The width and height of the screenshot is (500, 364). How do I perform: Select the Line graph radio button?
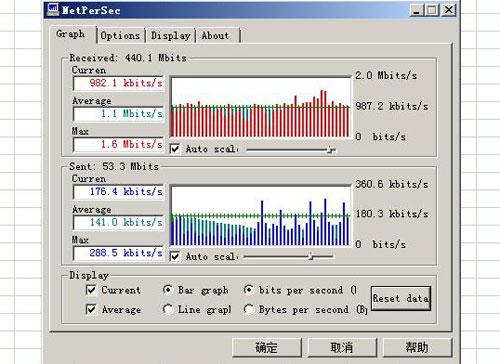[168, 309]
